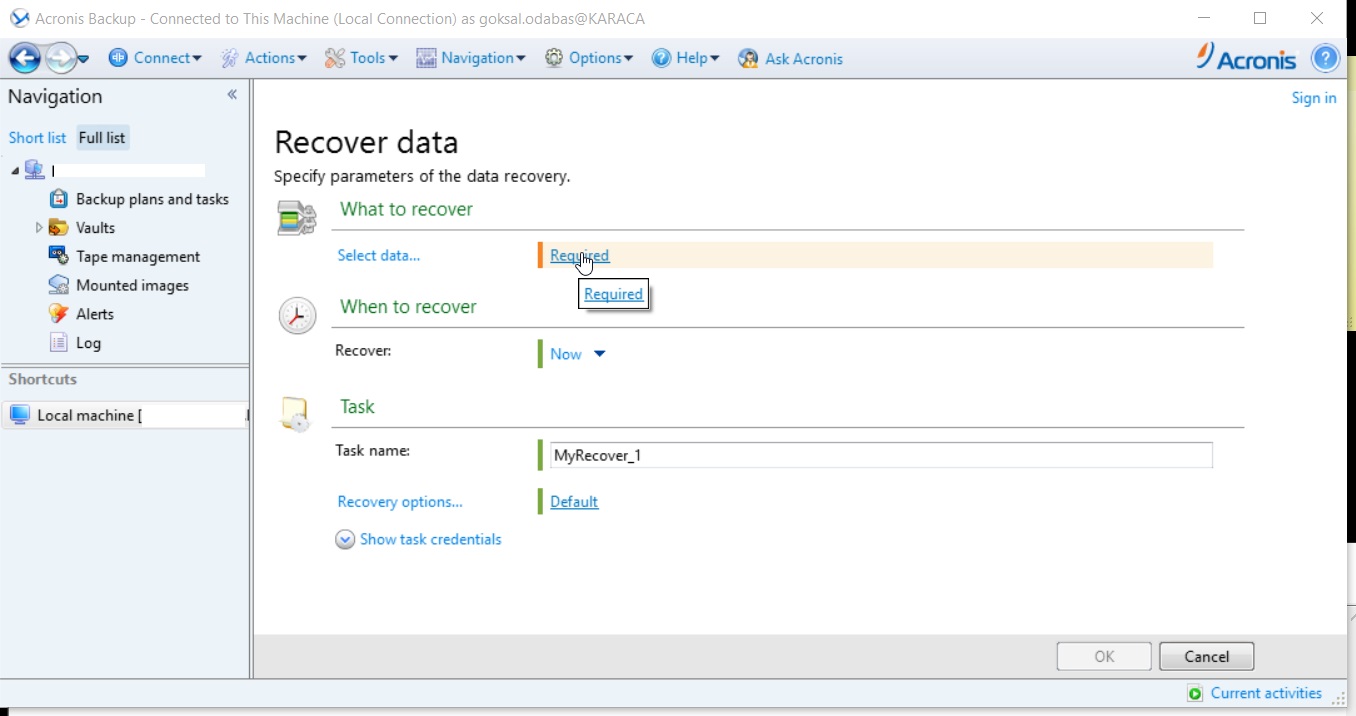Open Backup plans and tasks
Screen dimensions: 1356x716
pyautogui.click(x=152, y=199)
